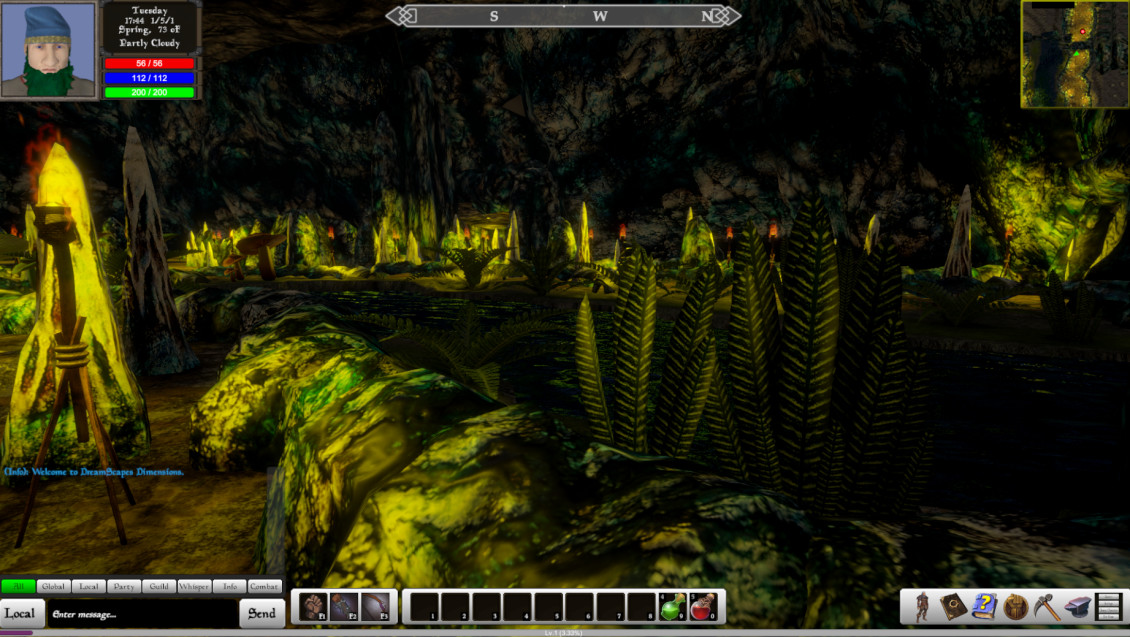
Task: Switch to the Party chat tab
Action: point(124,587)
